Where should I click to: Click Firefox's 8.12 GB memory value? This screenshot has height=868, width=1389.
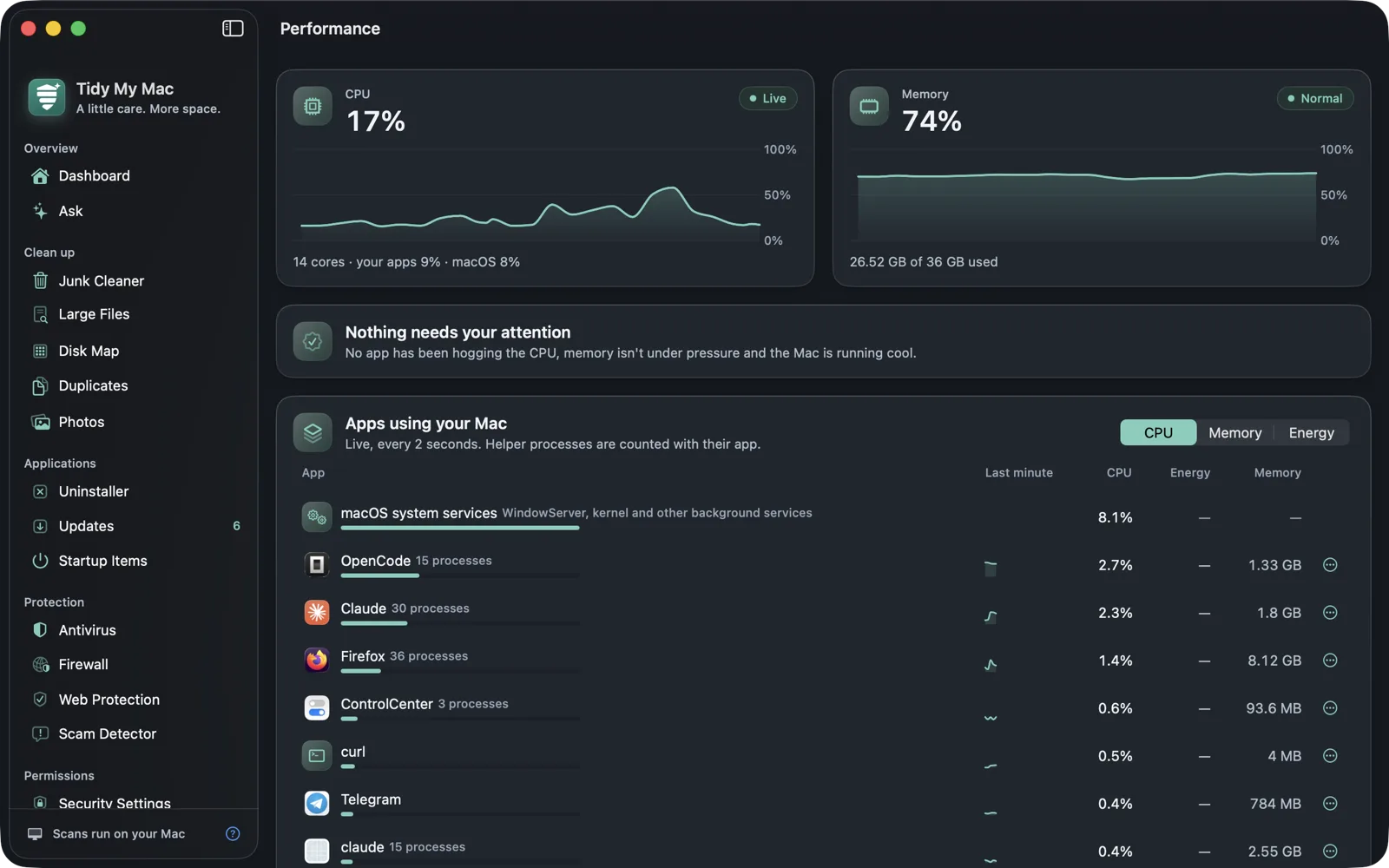click(x=1274, y=661)
